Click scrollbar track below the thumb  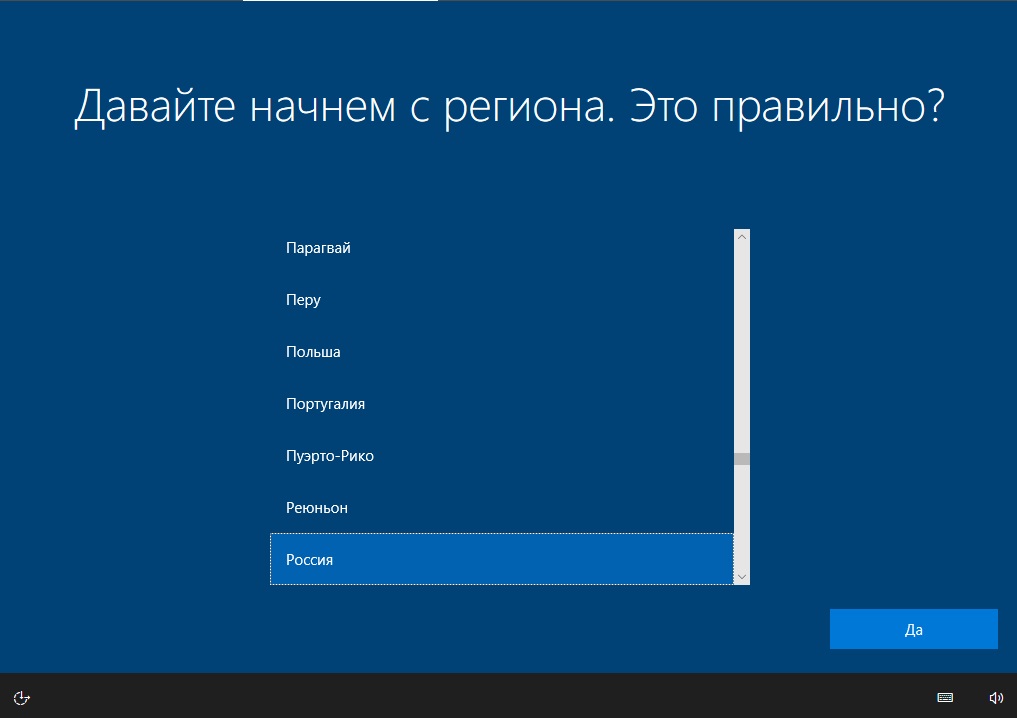point(741,520)
